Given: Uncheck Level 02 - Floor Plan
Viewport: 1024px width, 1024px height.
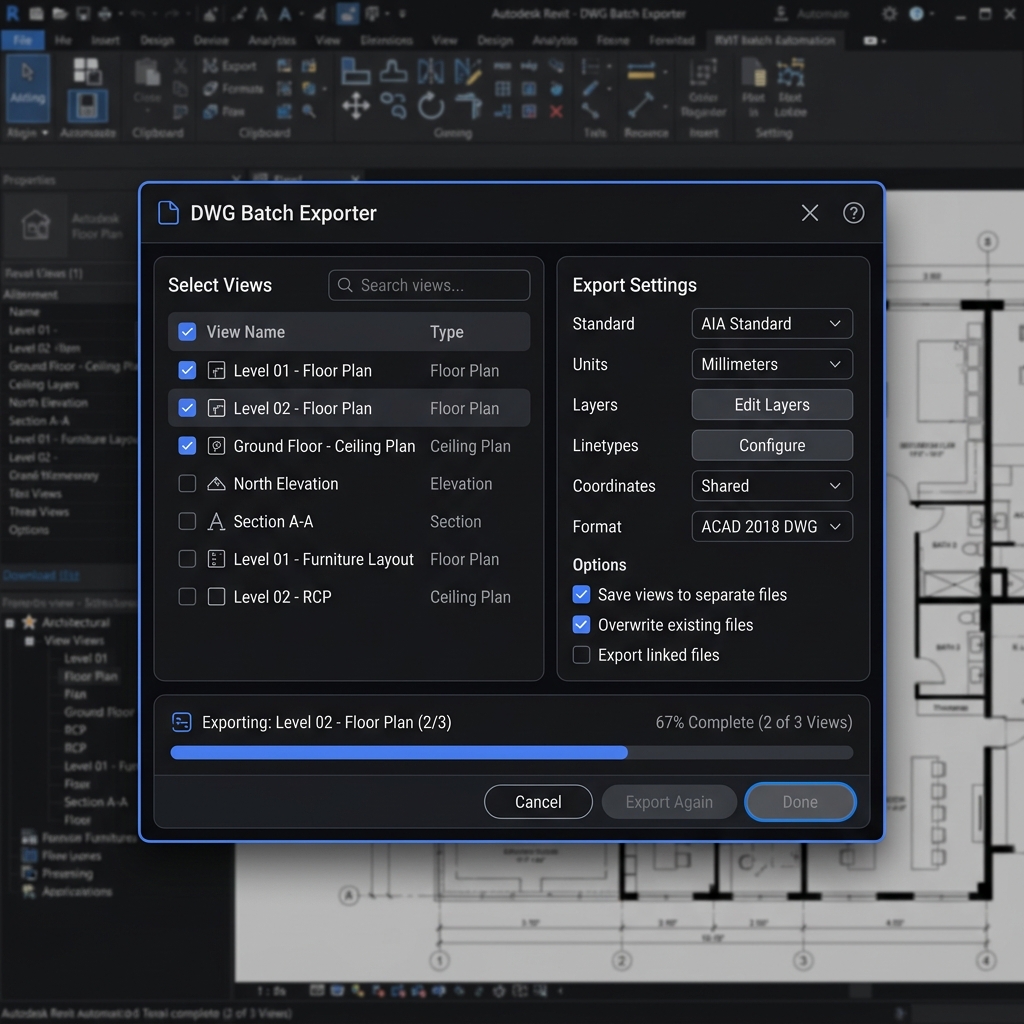Looking at the screenshot, I should coord(187,409).
